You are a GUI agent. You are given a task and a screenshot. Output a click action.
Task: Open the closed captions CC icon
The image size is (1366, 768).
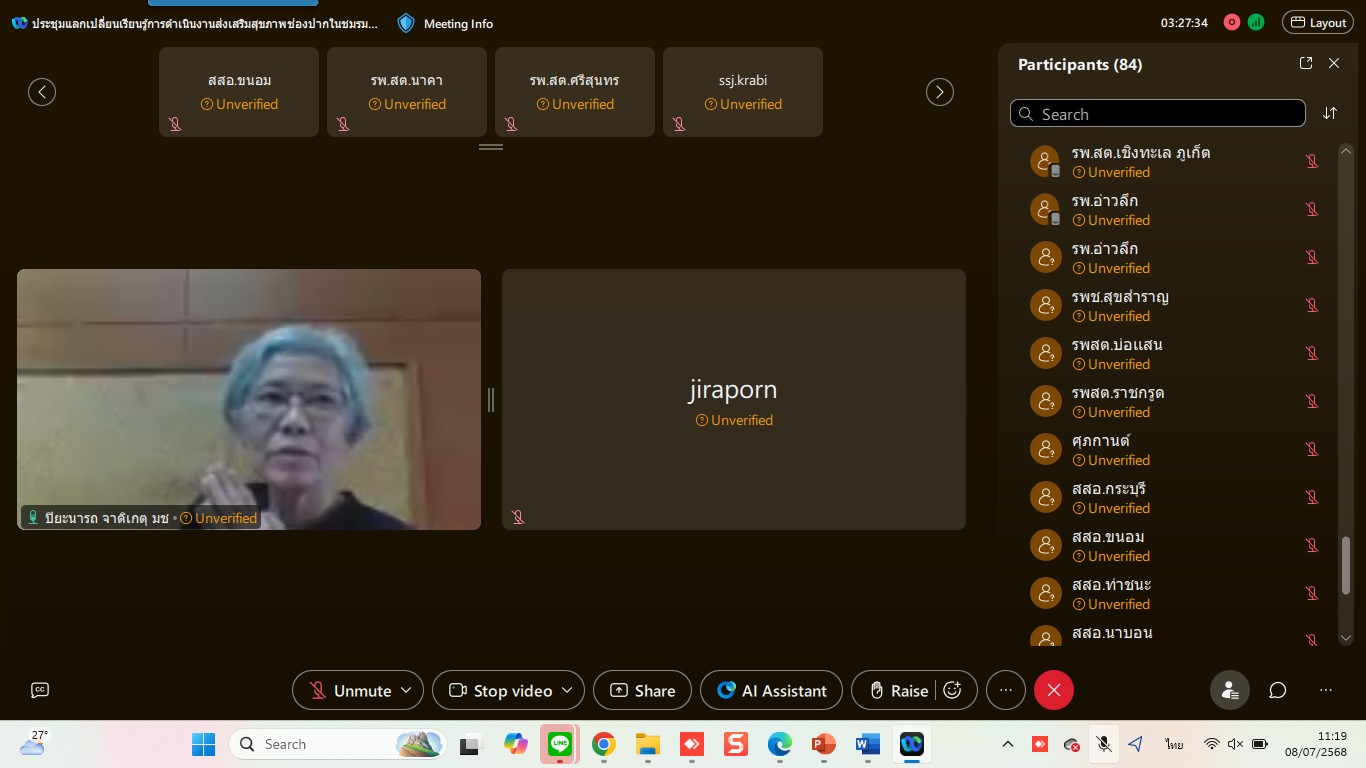click(40, 690)
